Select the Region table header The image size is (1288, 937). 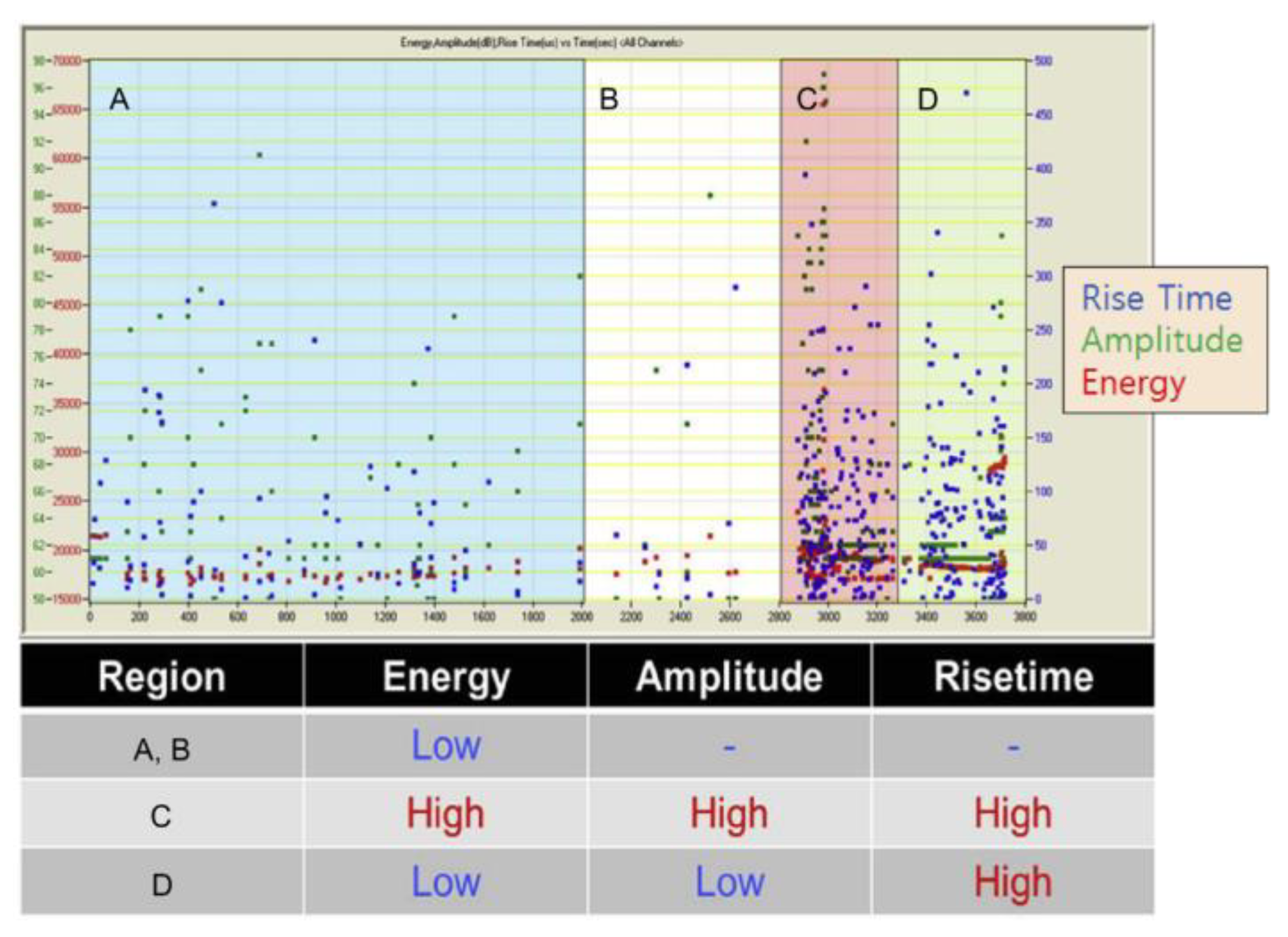(162, 676)
